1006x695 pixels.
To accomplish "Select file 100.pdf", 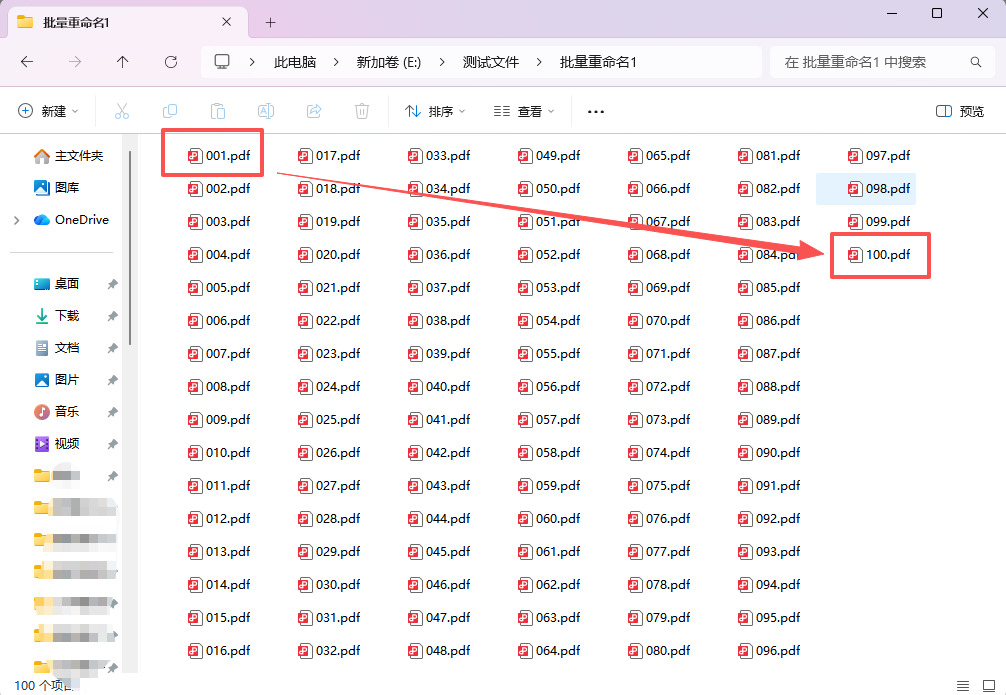I will pos(879,255).
